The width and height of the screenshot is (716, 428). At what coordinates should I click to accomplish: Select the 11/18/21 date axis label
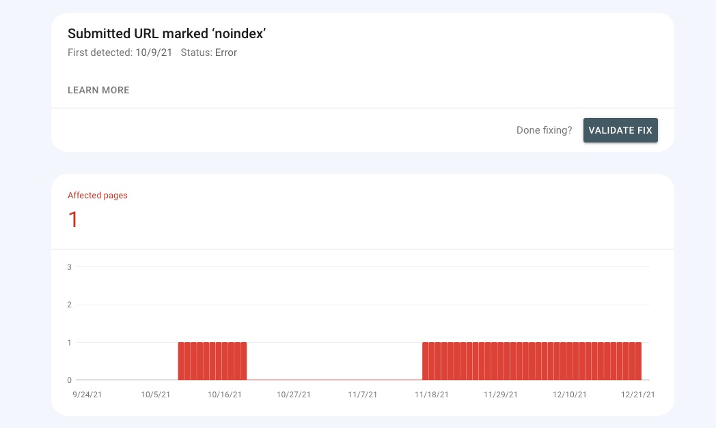click(429, 394)
